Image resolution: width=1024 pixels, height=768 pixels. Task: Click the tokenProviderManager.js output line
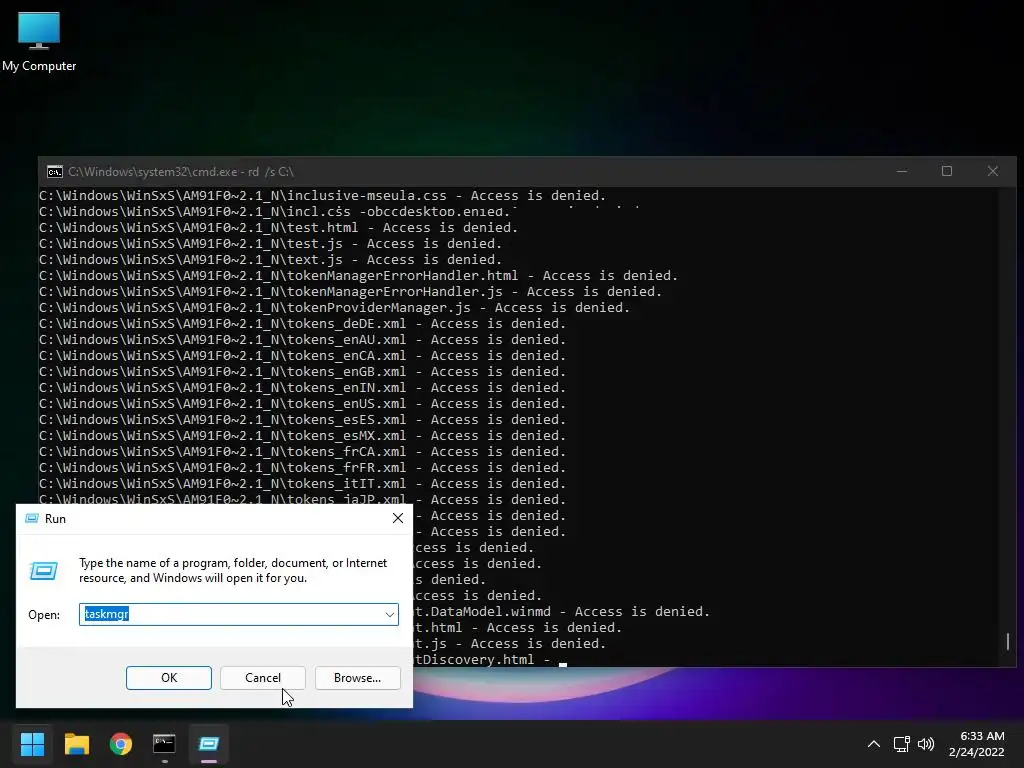tap(334, 308)
